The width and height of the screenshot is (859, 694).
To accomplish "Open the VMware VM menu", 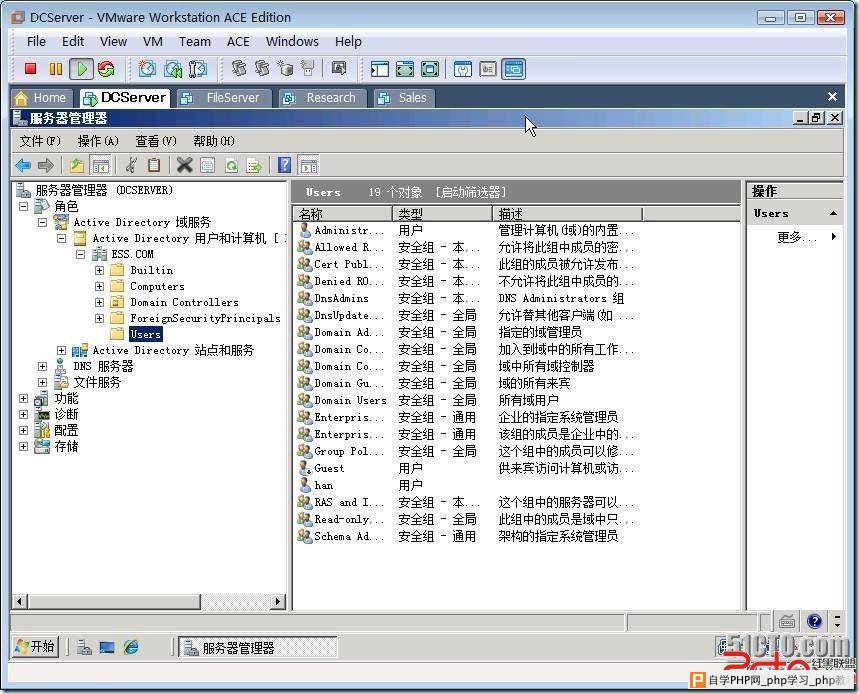I will [x=153, y=42].
